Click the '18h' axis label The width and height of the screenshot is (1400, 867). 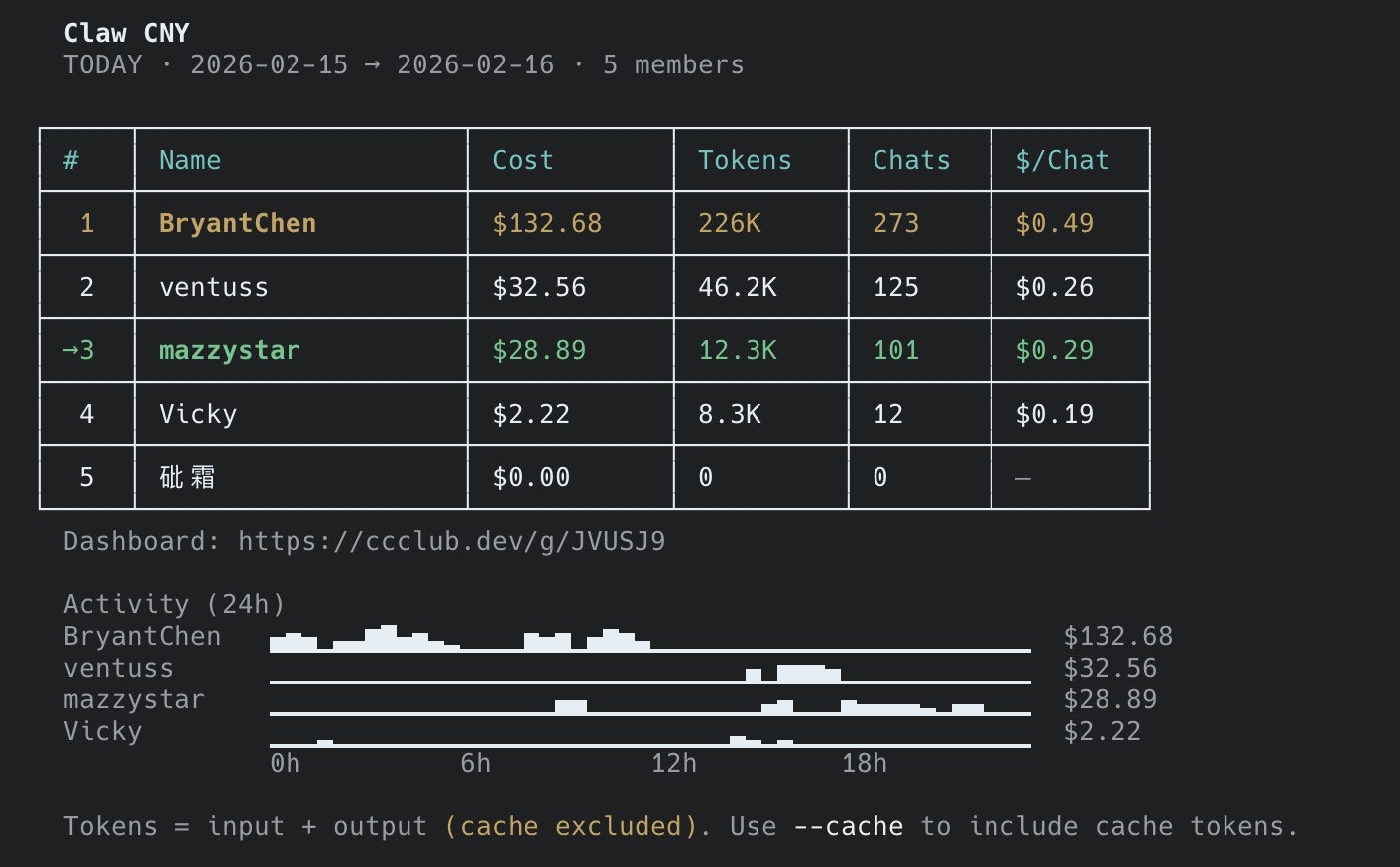coord(865,763)
